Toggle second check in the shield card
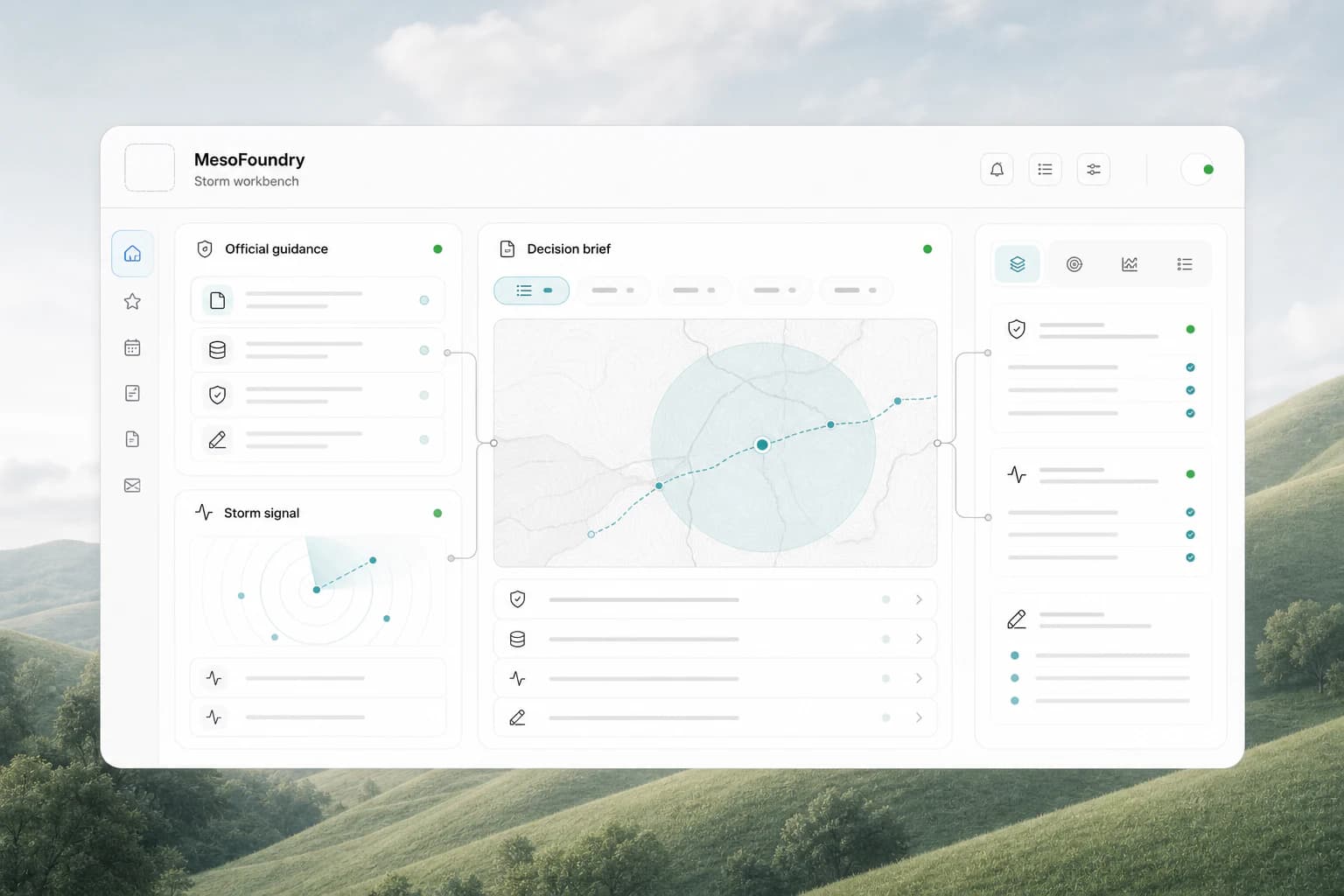This screenshot has height=896, width=1344. coord(1190,390)
